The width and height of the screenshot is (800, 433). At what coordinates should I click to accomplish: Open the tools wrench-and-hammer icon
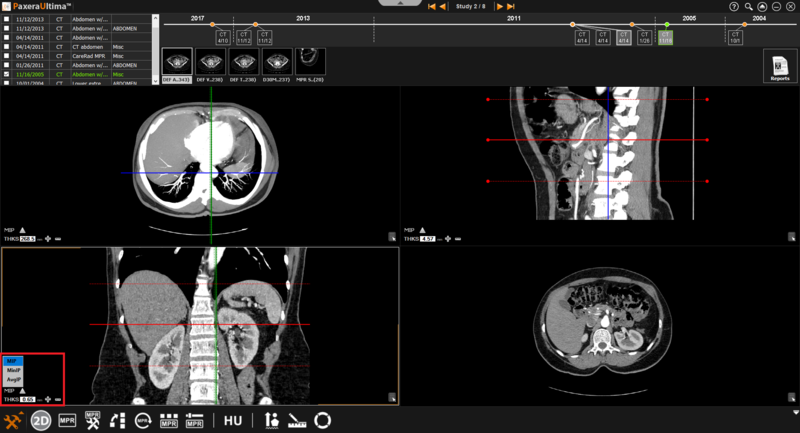[x=13, y=420]
